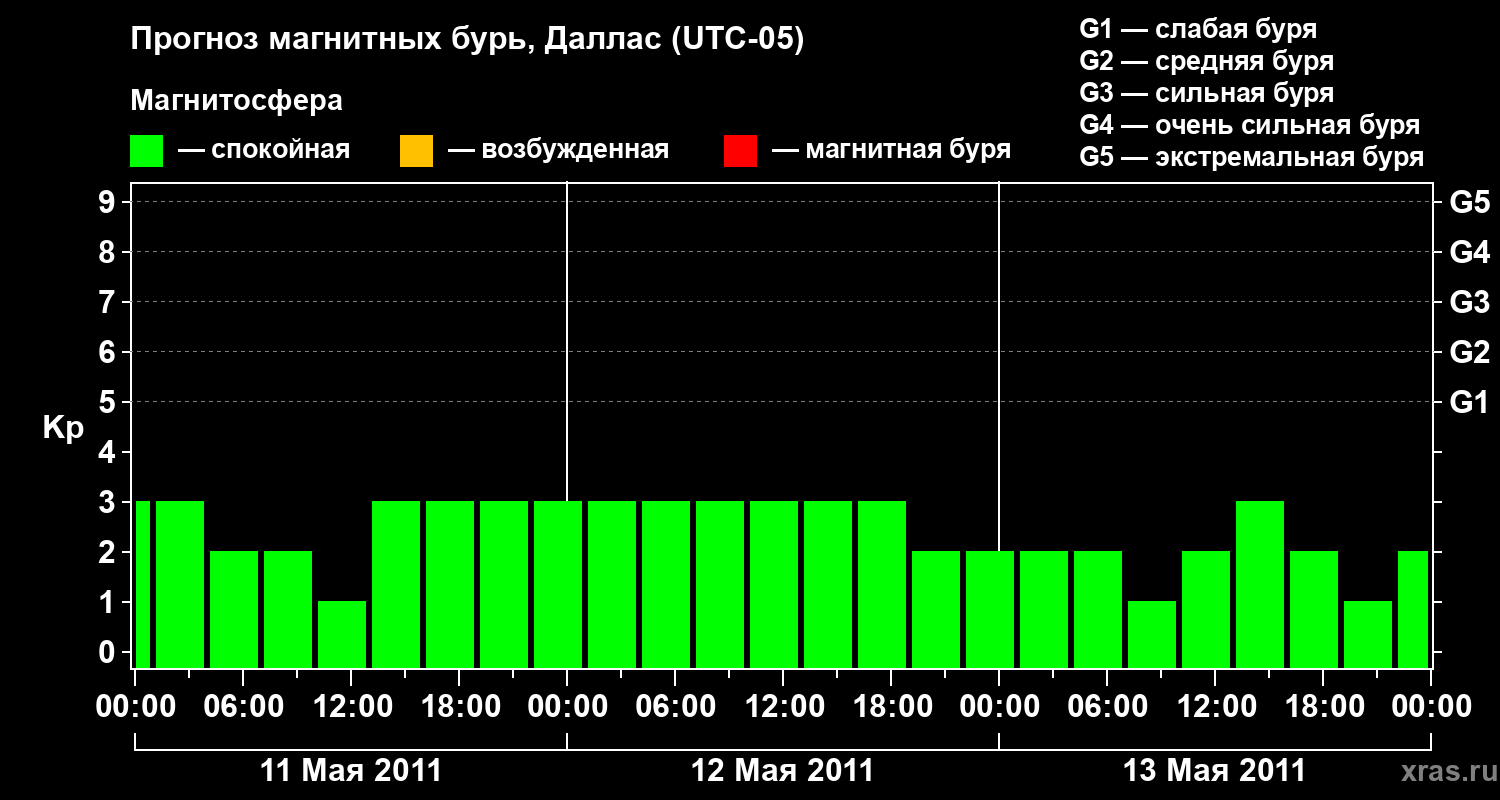Select the chart title 'Прогноз магнитных бурь, Даллас (UTC-05)'
Viewport: 1500px width, 800px height.
[x=467, y=40]
